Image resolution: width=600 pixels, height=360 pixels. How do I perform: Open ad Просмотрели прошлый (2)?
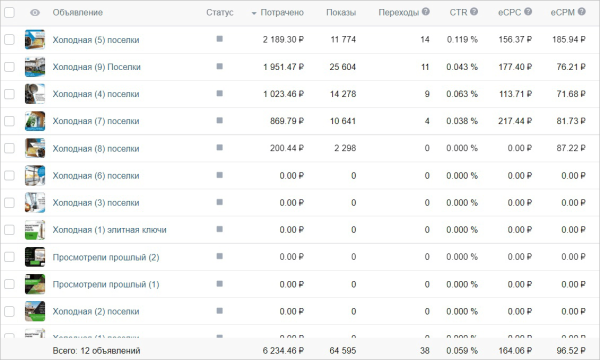tap(106, 257)
